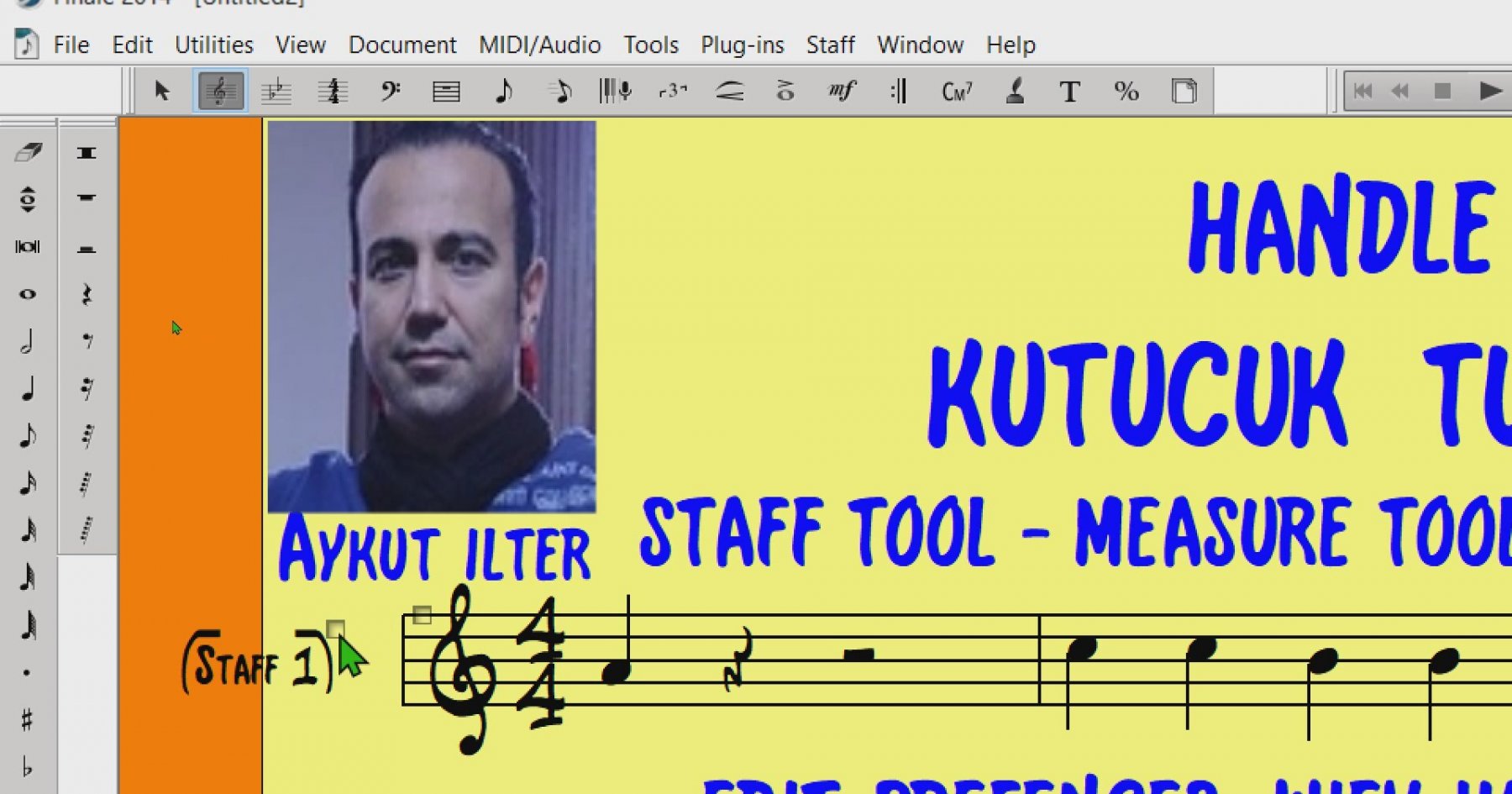Select the whole rest in rests palette
This screenshot has width=1512, height=794.
point(87,198)
